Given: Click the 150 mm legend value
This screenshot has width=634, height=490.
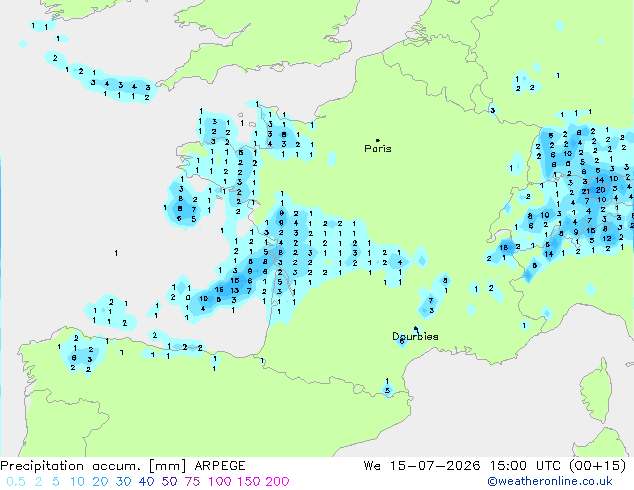Looking at the screenshot, I should coord(249,482).
